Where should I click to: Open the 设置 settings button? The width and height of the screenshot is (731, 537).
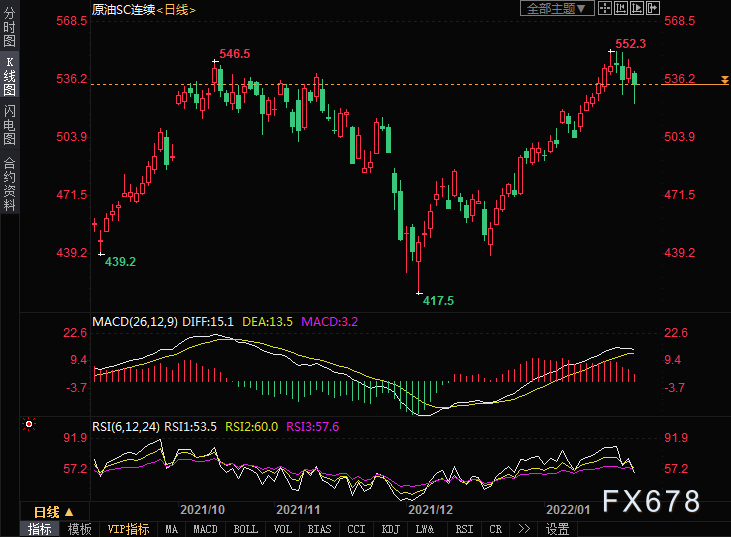[x=558, y=529]
